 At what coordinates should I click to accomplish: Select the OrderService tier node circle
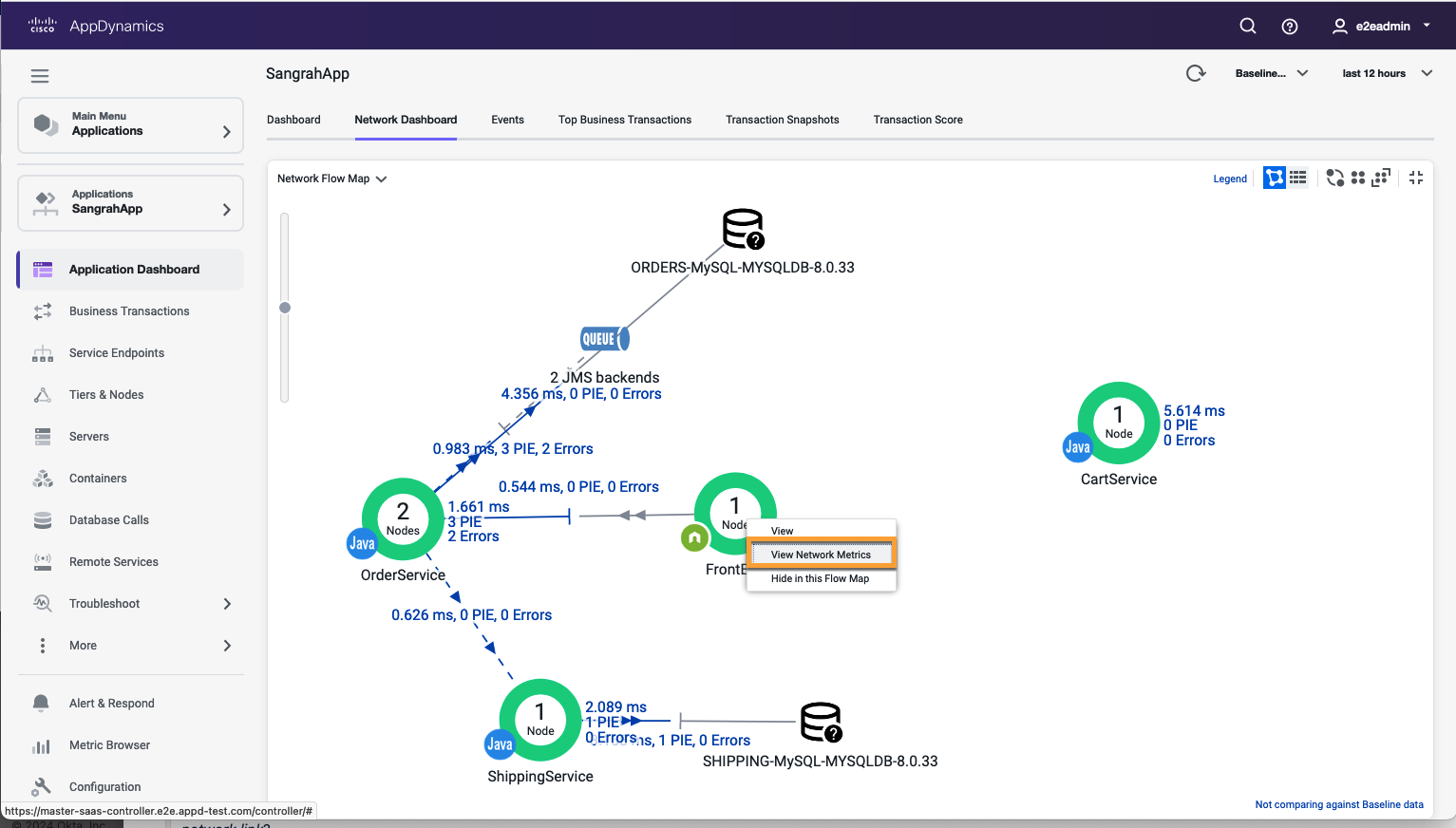(x=403, y=518)
